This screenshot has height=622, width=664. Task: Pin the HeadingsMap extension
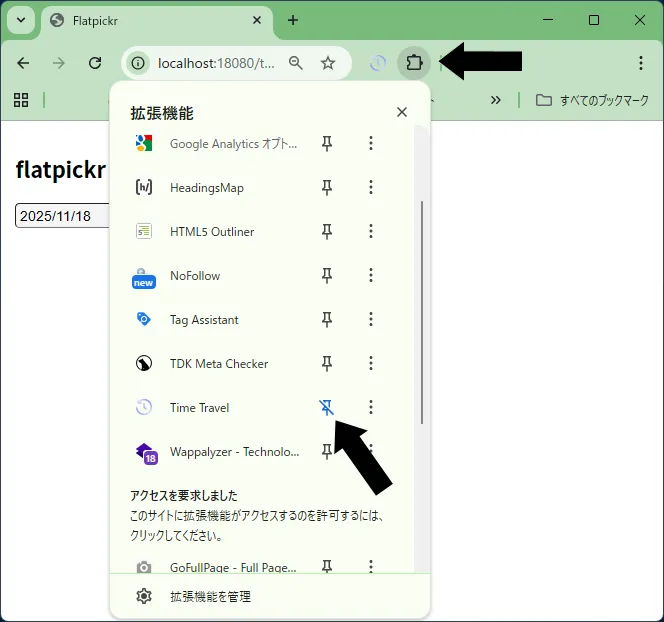326,188
